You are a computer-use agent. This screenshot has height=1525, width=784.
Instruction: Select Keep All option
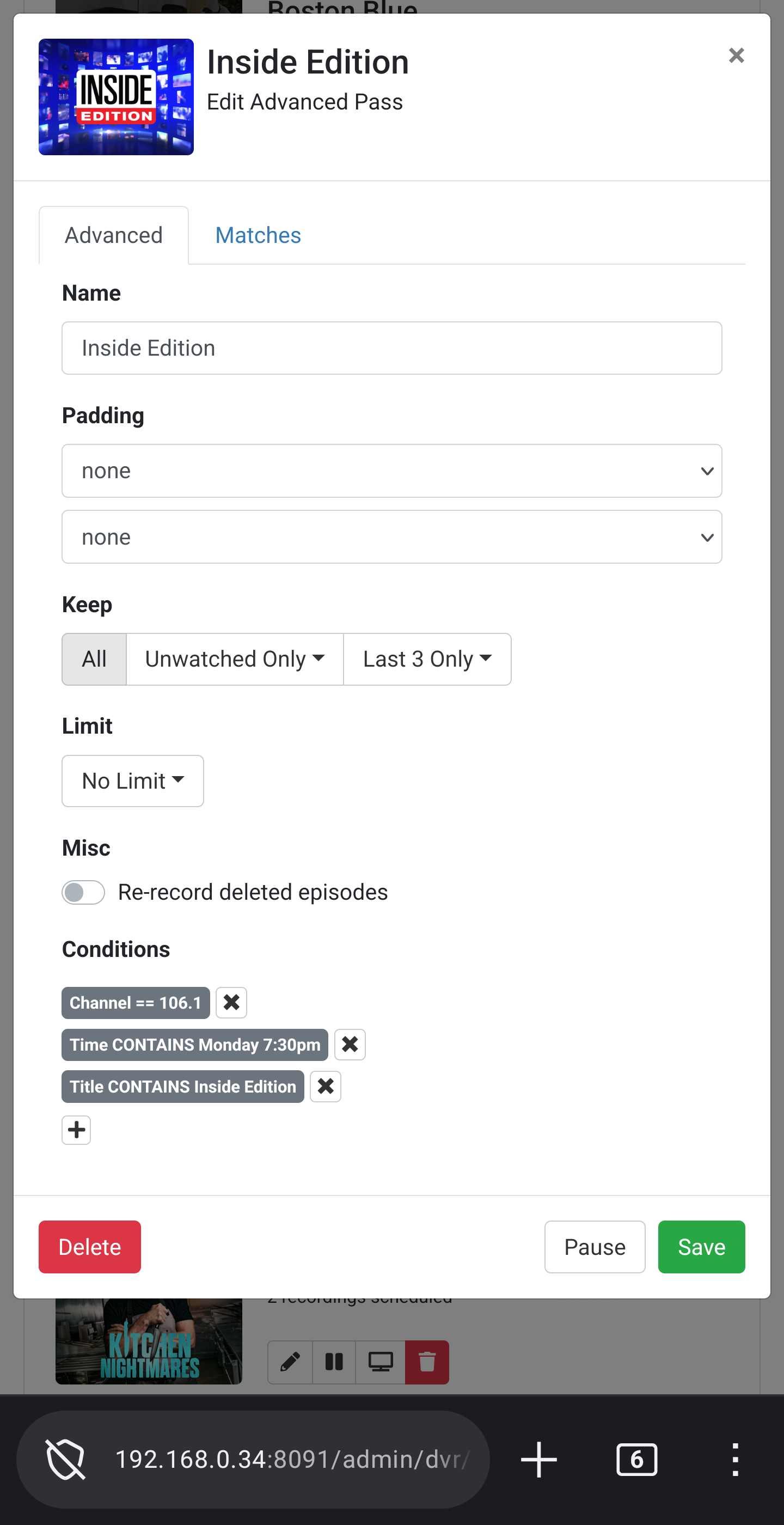pyautogui.click(x=94, y=659)
